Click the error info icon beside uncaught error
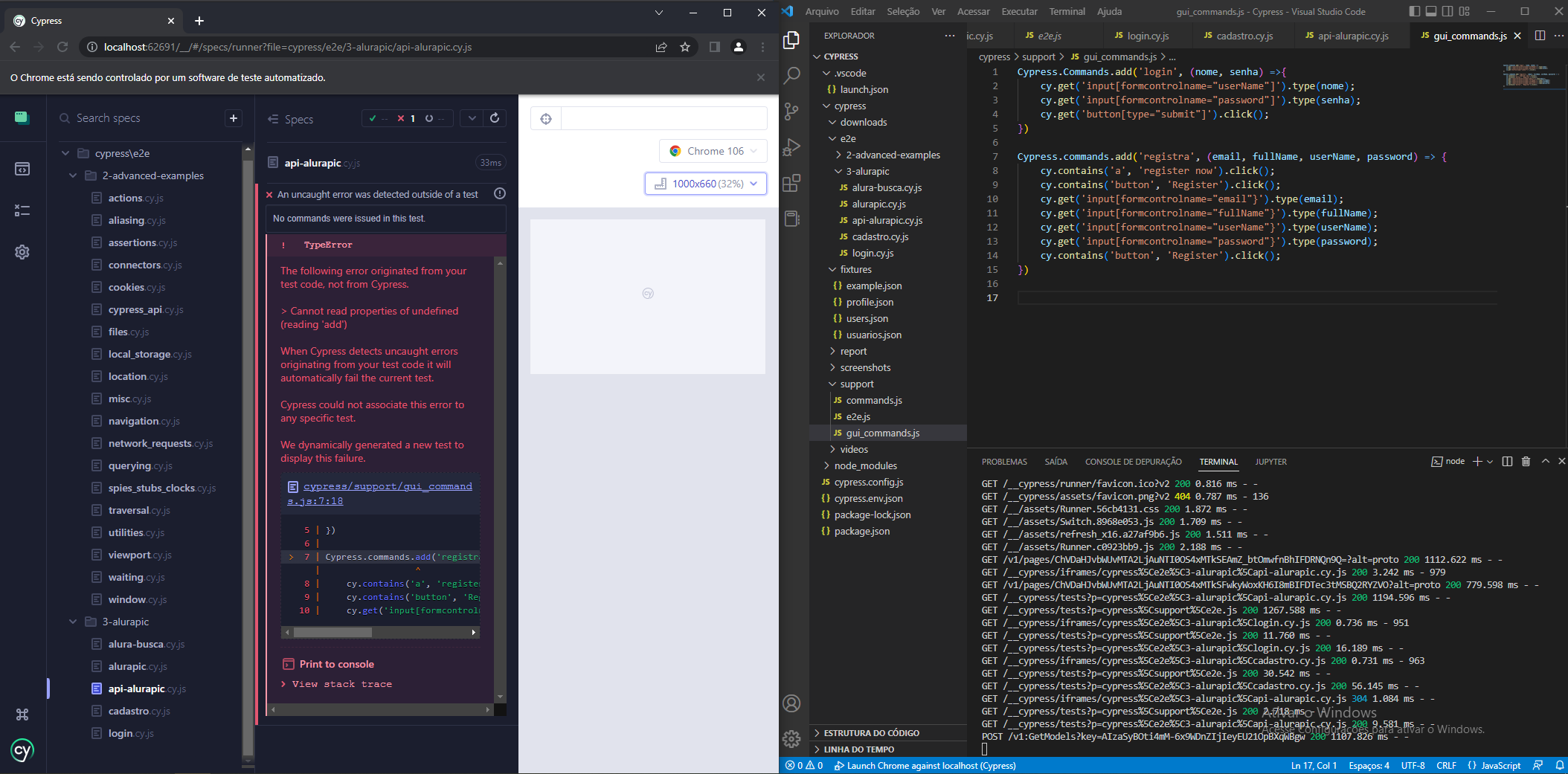The image size is (1568, 774). point(500,194)
